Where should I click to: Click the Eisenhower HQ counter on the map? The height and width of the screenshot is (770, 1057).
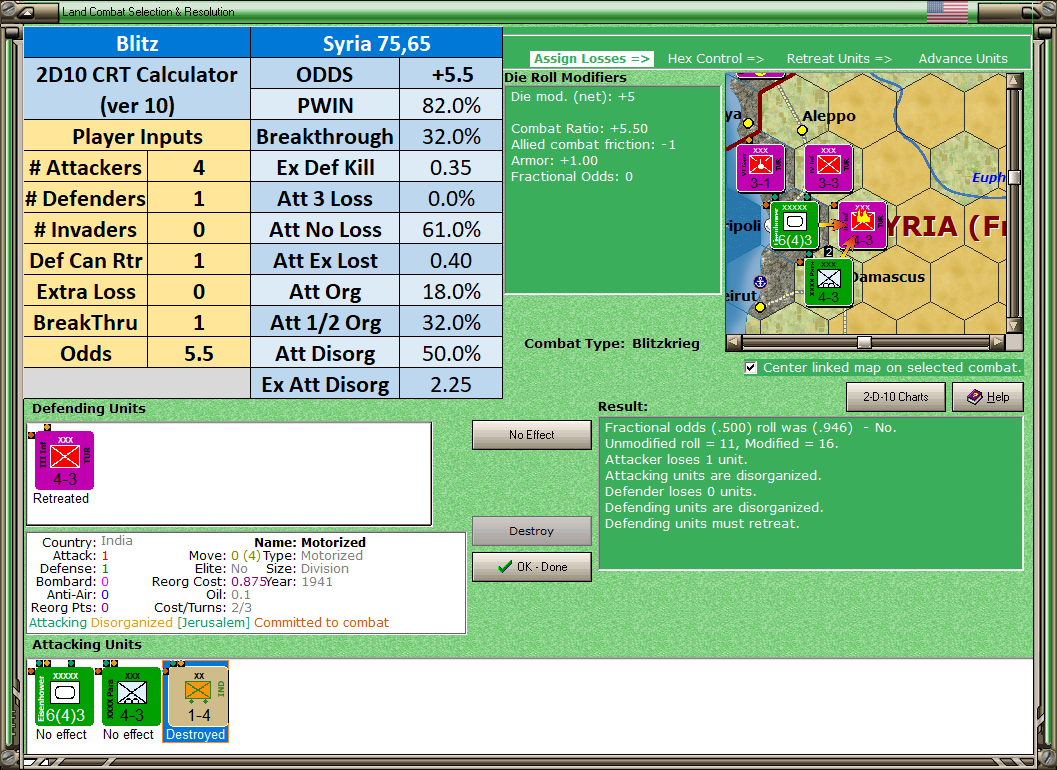coord(794,225)
